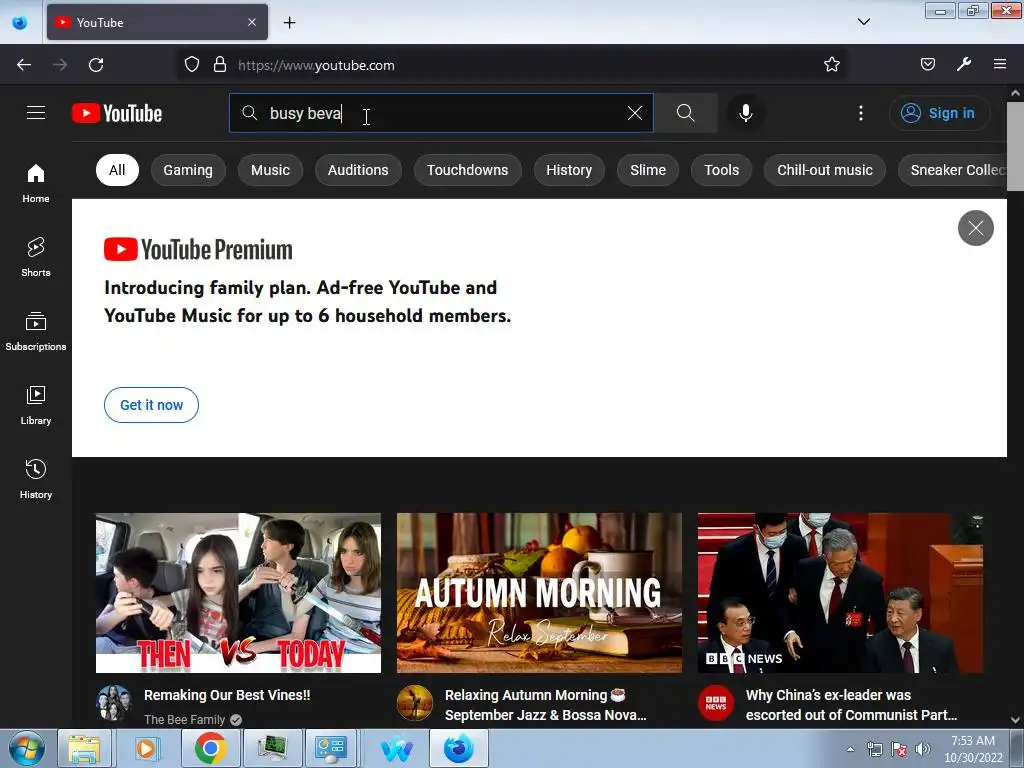Screen dimensions: 1024x768
Task: Select the Chill-out music filter chip
Action: [825, 170]
